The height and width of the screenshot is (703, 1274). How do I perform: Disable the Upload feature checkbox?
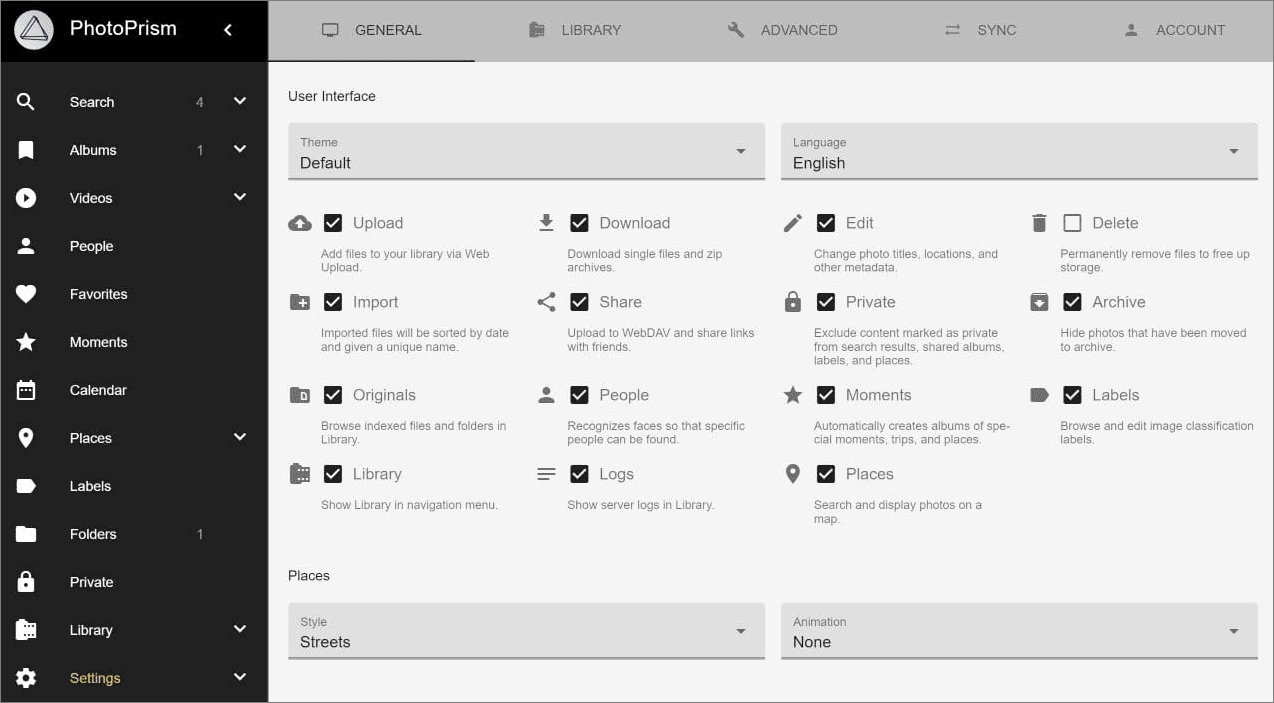(x=333, y=222)
